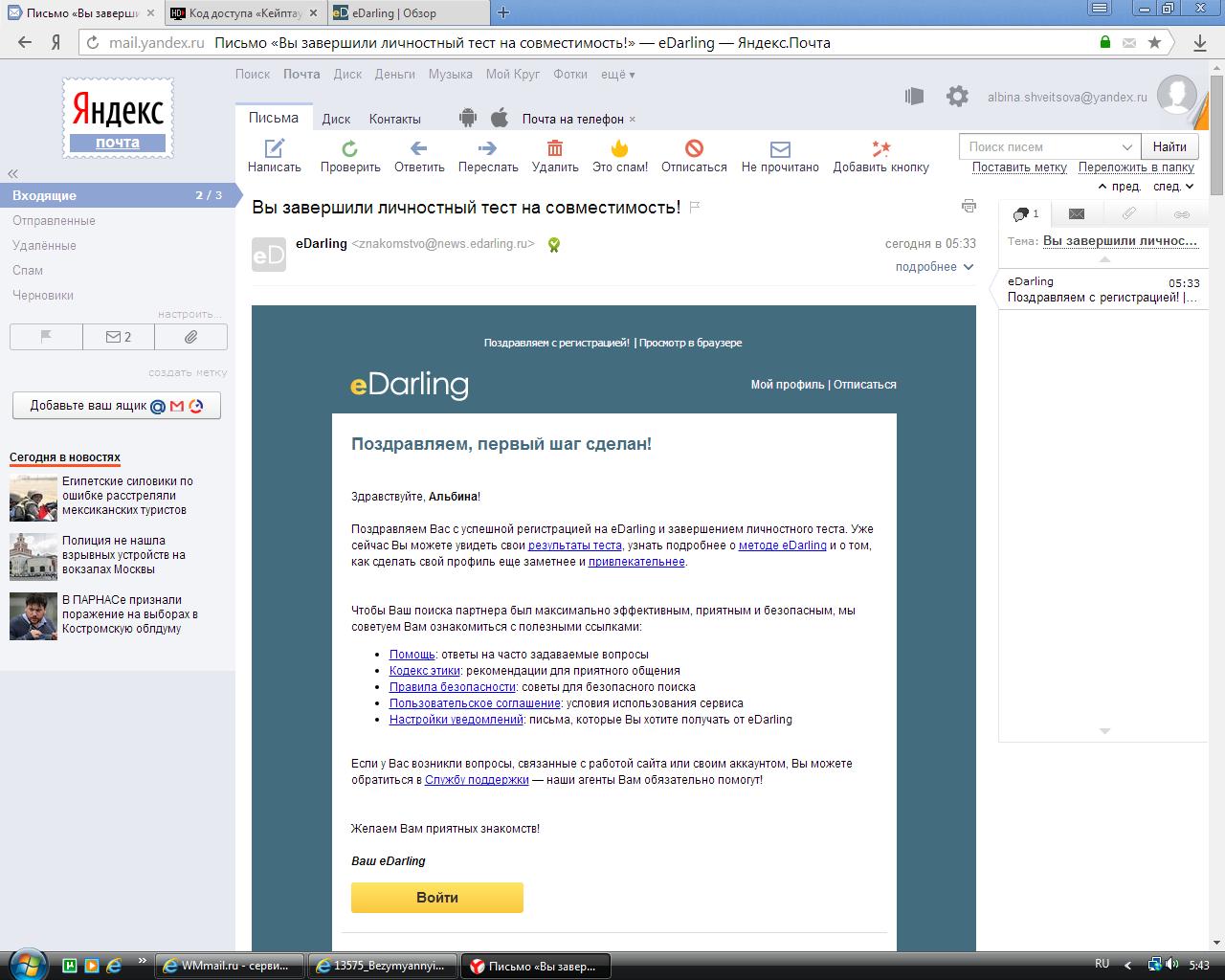Screen dimensions: 1225x980
Task: Click the Проверить refresh mail icon
Action: (x=350, y=147)
